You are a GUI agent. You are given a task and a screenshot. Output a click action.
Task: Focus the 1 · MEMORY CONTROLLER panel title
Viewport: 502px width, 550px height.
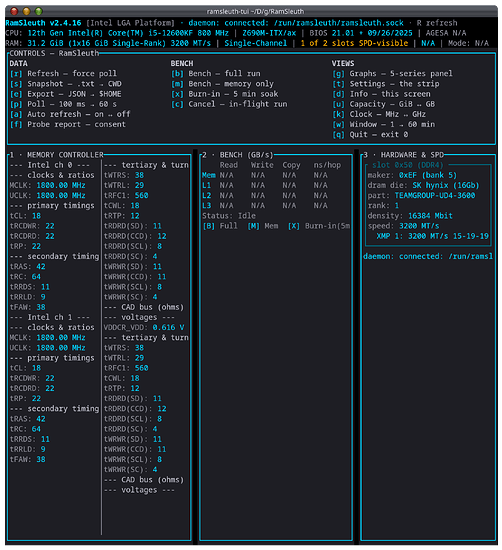click(x=57, y=155)
